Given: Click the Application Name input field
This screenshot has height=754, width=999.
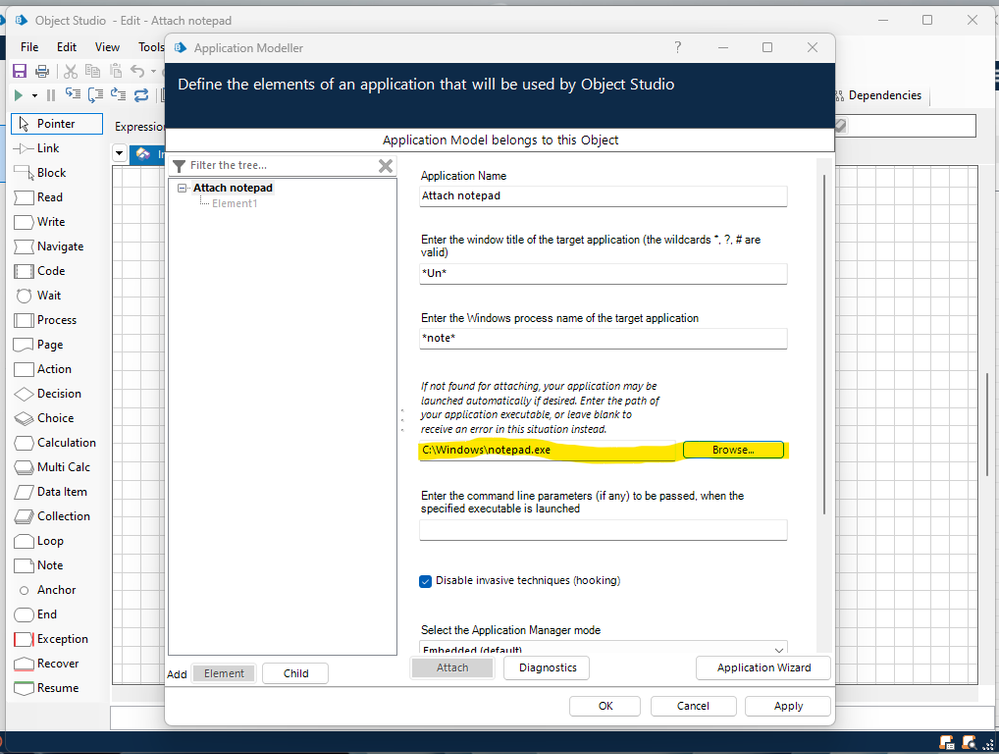Looking at the screenshot, I should pos(603,196).
